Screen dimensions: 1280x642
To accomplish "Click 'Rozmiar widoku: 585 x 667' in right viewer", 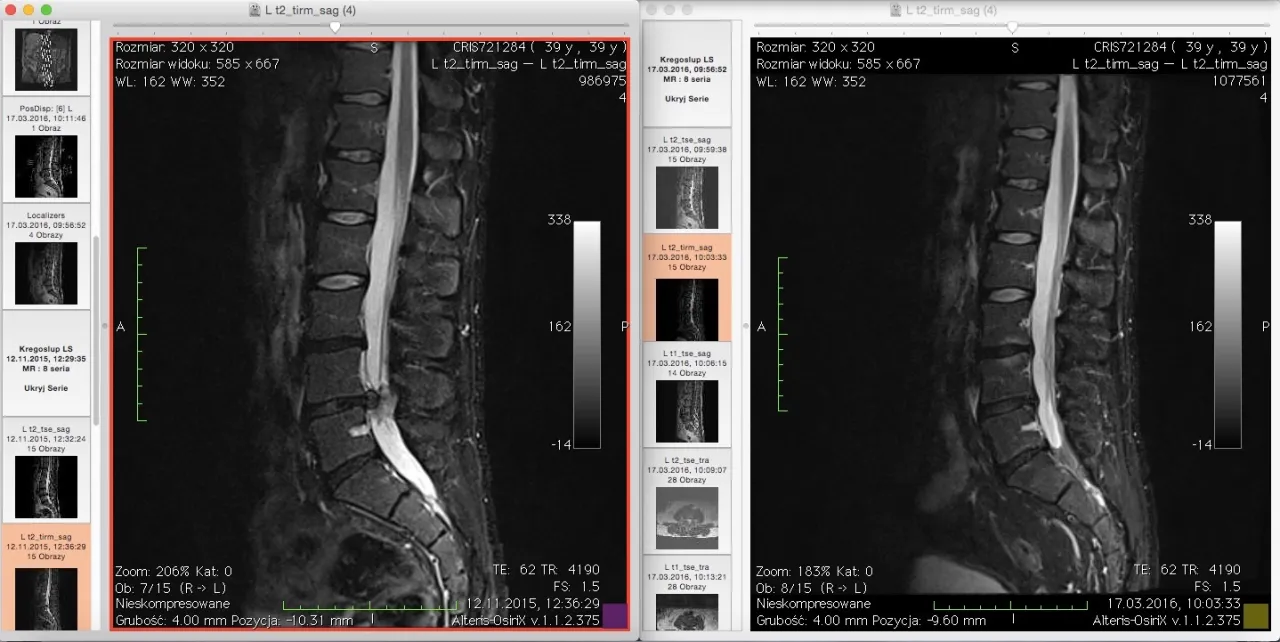I will pos(838,64).
